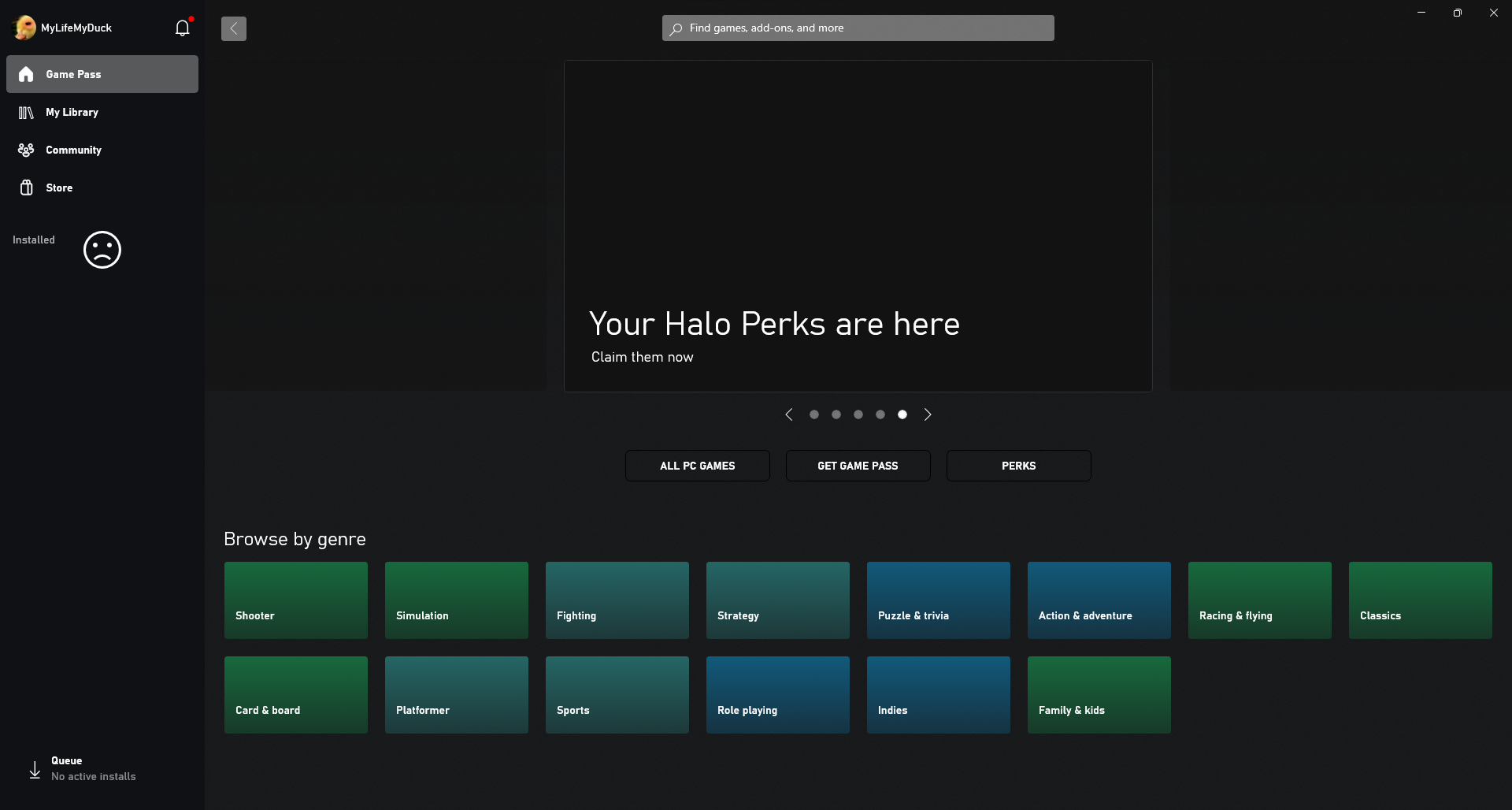Click the Community people icon
1512x810 pixels.
coord(26,150)
